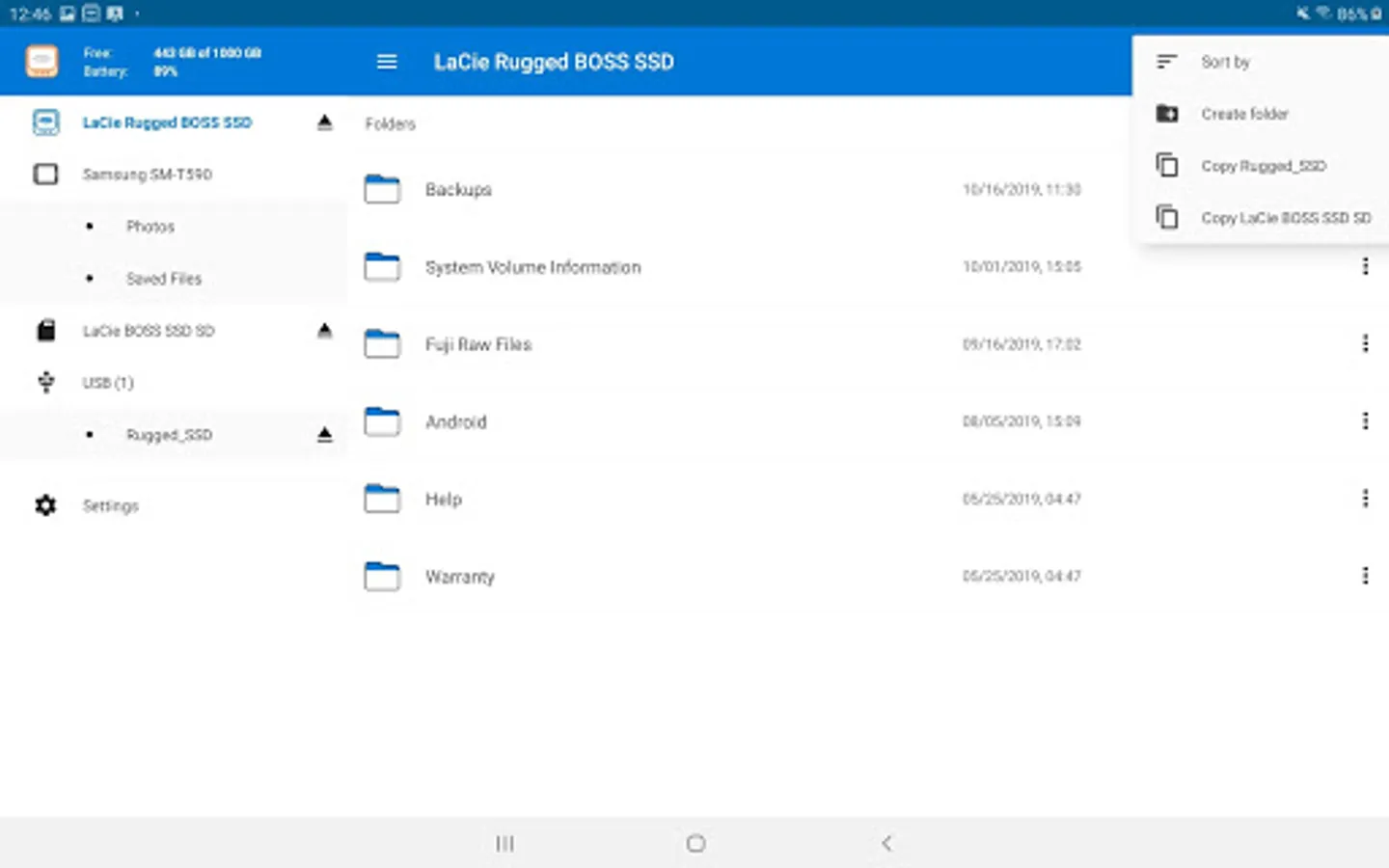1389x868 pixels.
Task: Open the Warranty folder icon
Action: click(382, 576)
